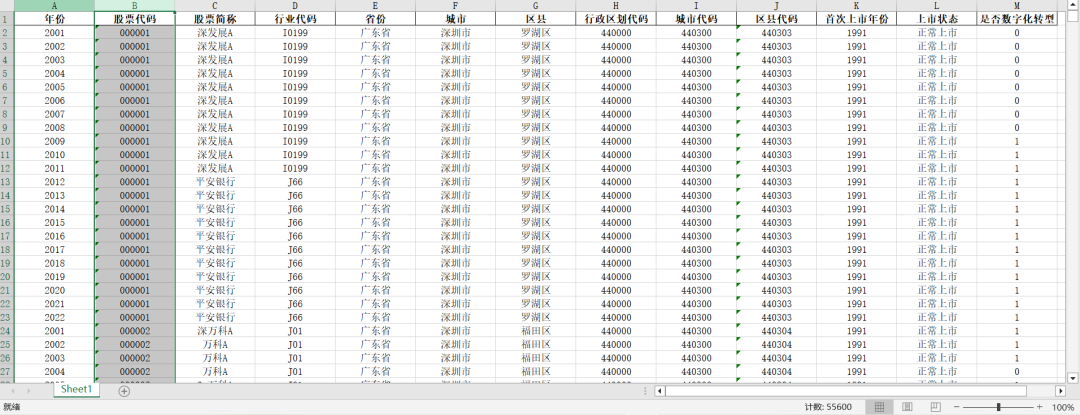Image resolution: width=1080 pixels, height=415 pixels.
Task: Select column H header
Action: click(616, 6)
